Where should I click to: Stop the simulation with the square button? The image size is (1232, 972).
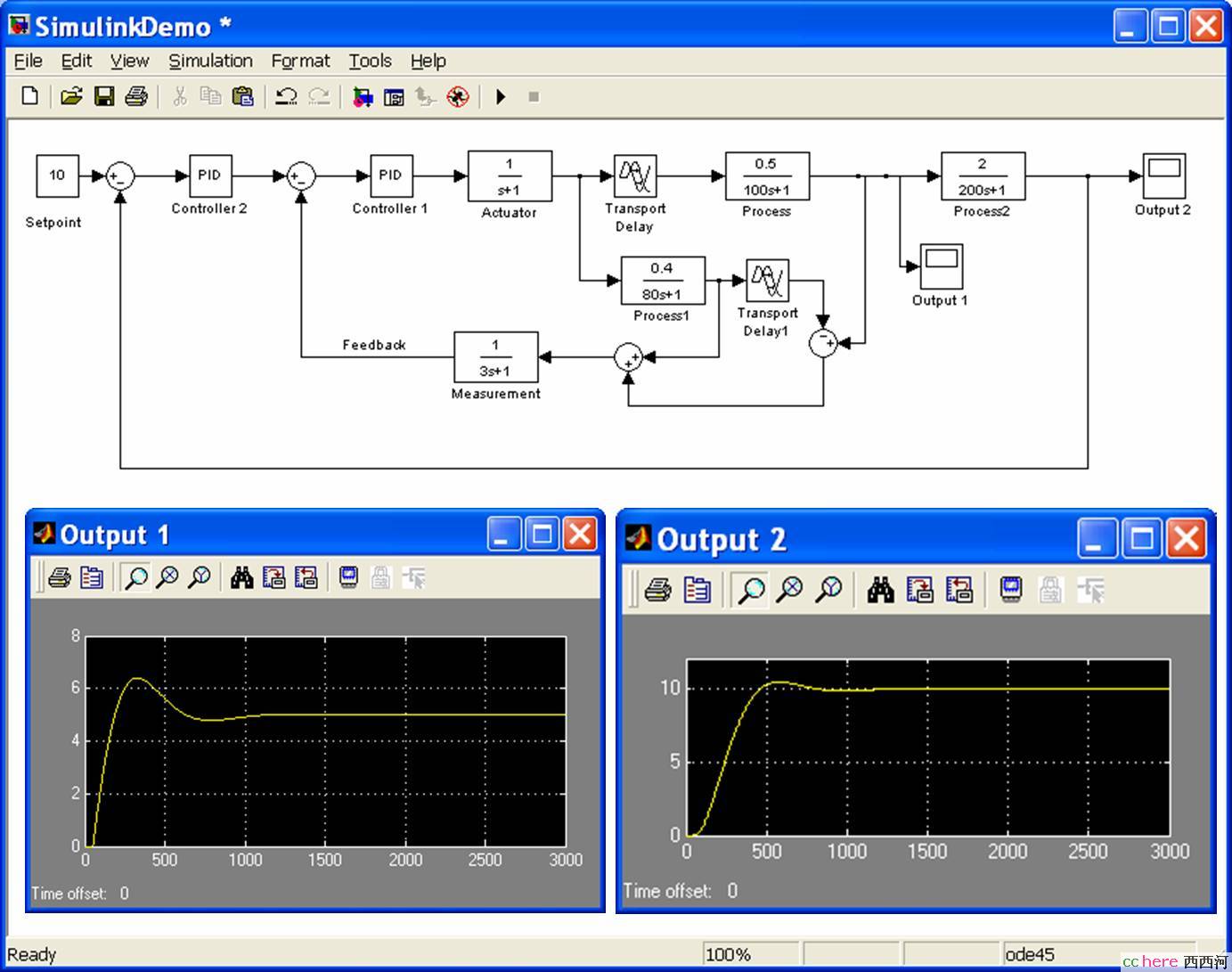pyautogui.click(x=534, y=96)
